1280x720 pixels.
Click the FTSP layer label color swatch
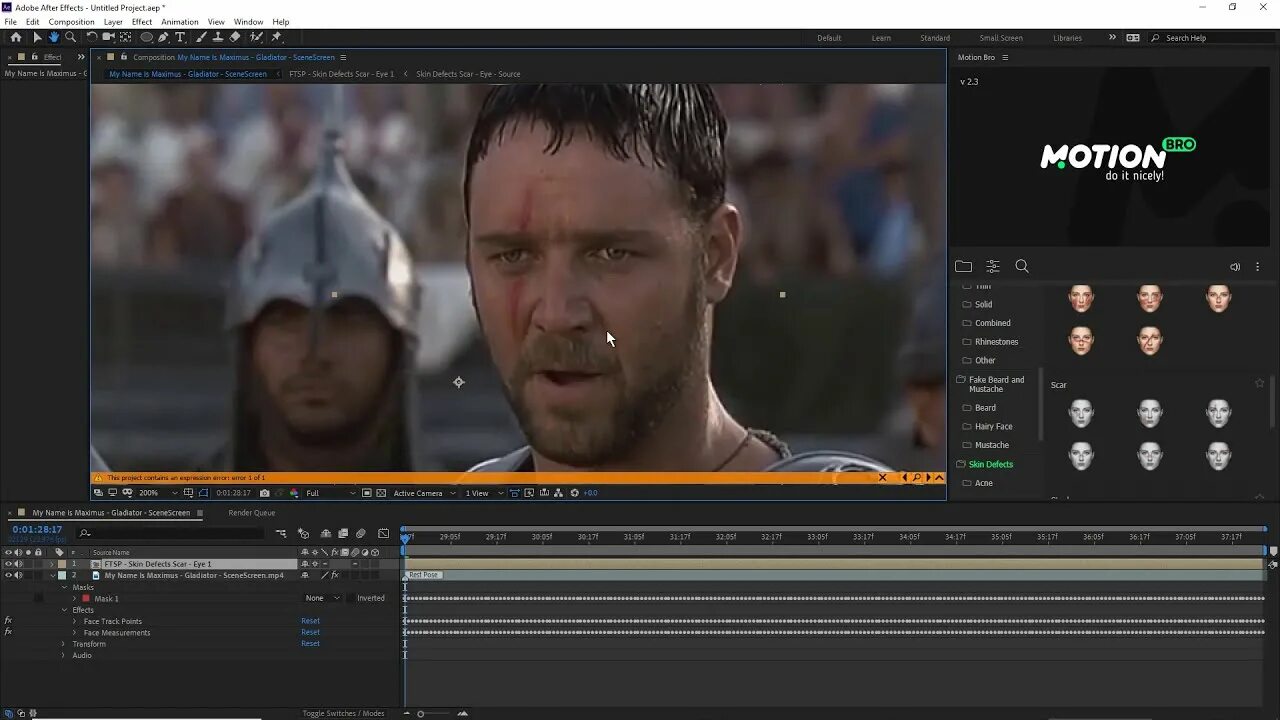tap(61, 564)
